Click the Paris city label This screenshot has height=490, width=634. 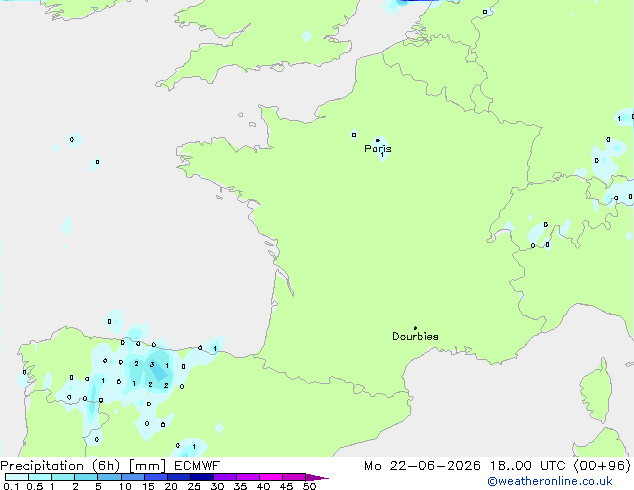coord(378,149)
